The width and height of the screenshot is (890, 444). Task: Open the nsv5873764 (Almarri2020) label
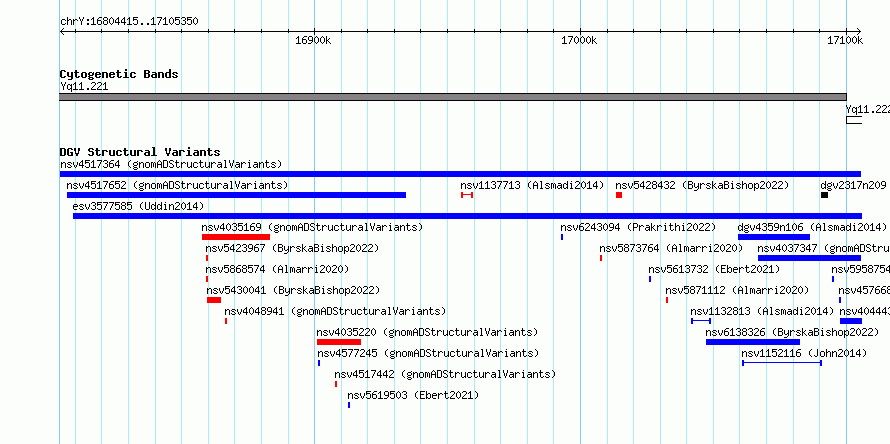click(x=671, y=249)
